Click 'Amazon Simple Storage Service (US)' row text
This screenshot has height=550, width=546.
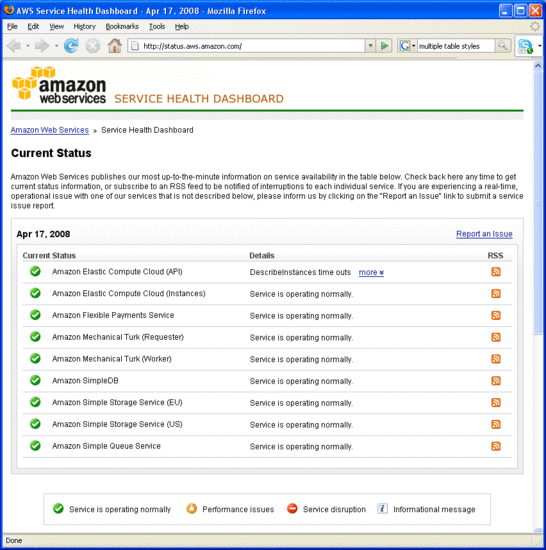click(117, 424)
